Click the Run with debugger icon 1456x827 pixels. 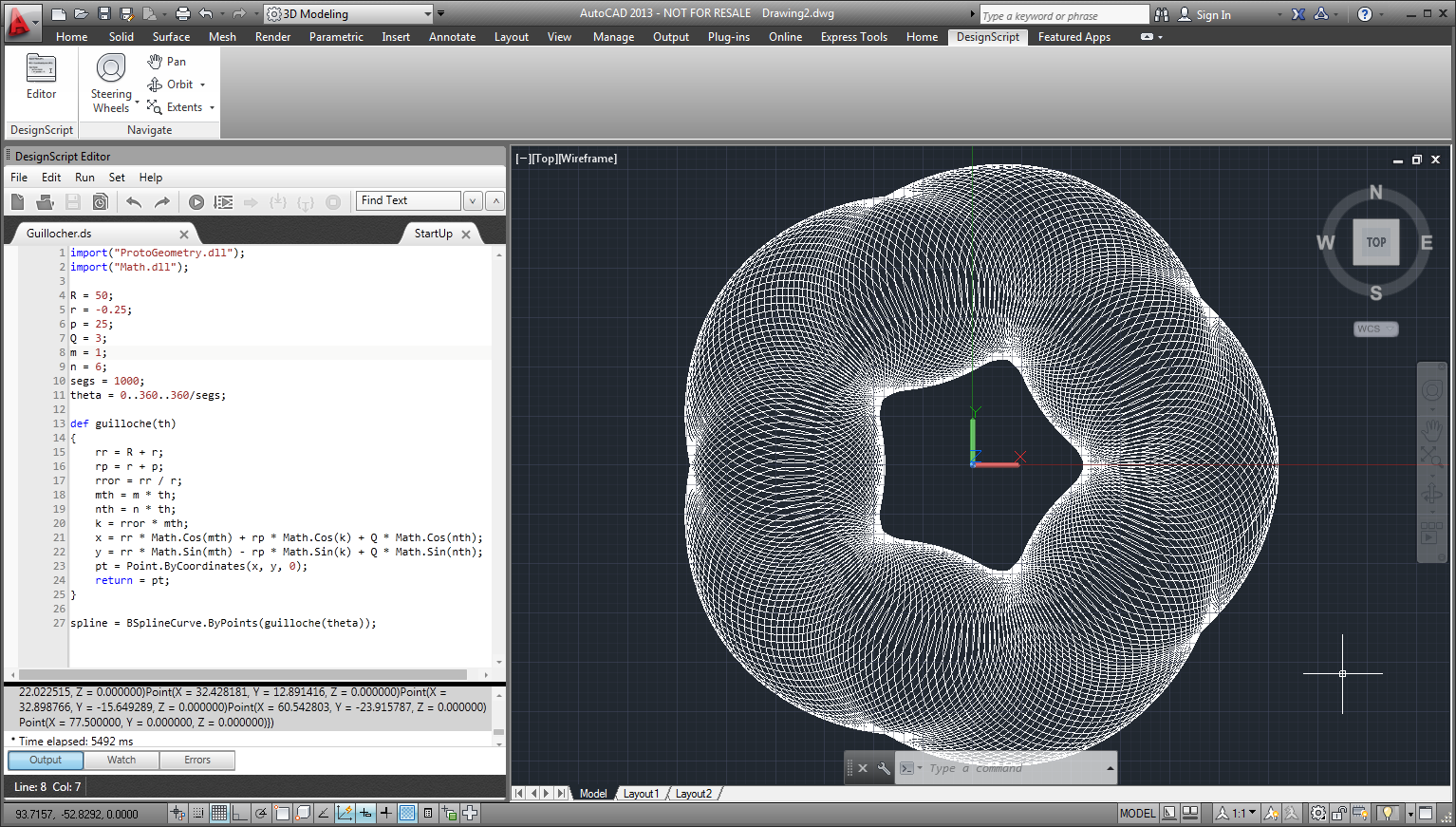pyautogui.click(x=224, y=202)
